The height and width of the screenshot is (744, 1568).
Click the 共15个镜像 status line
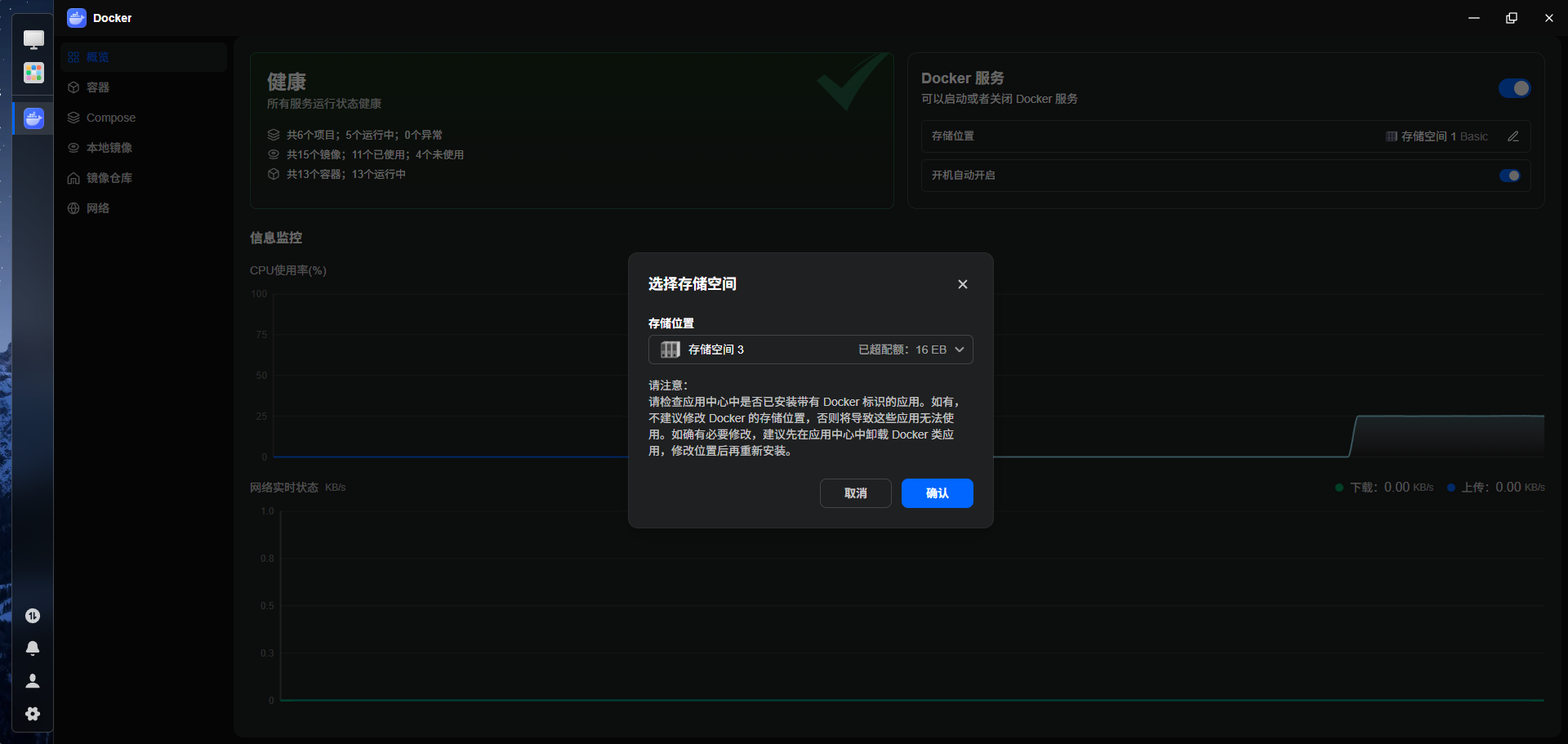pos(375,154)
